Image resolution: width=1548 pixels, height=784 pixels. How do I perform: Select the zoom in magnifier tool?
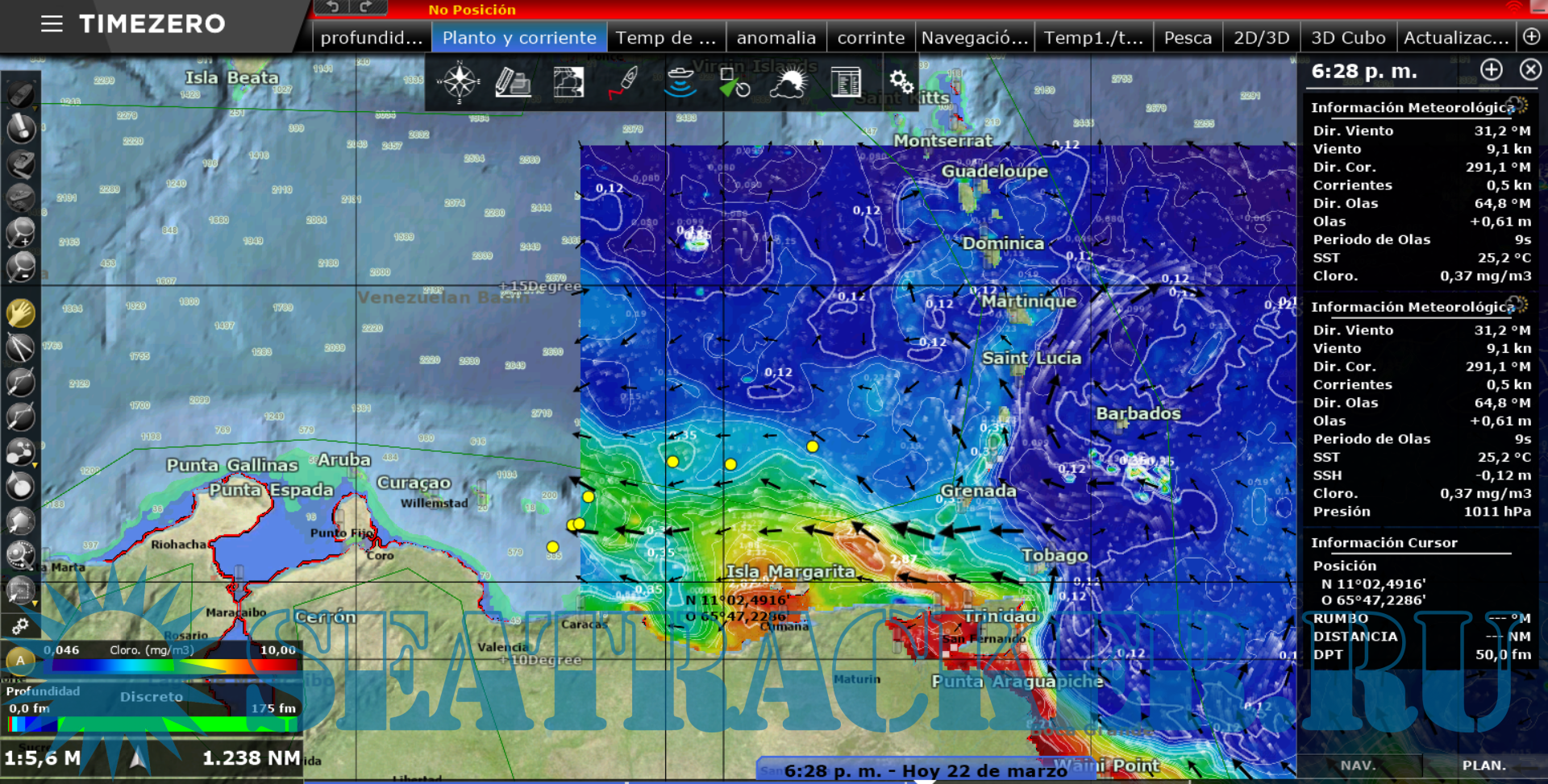coord(20,233)
